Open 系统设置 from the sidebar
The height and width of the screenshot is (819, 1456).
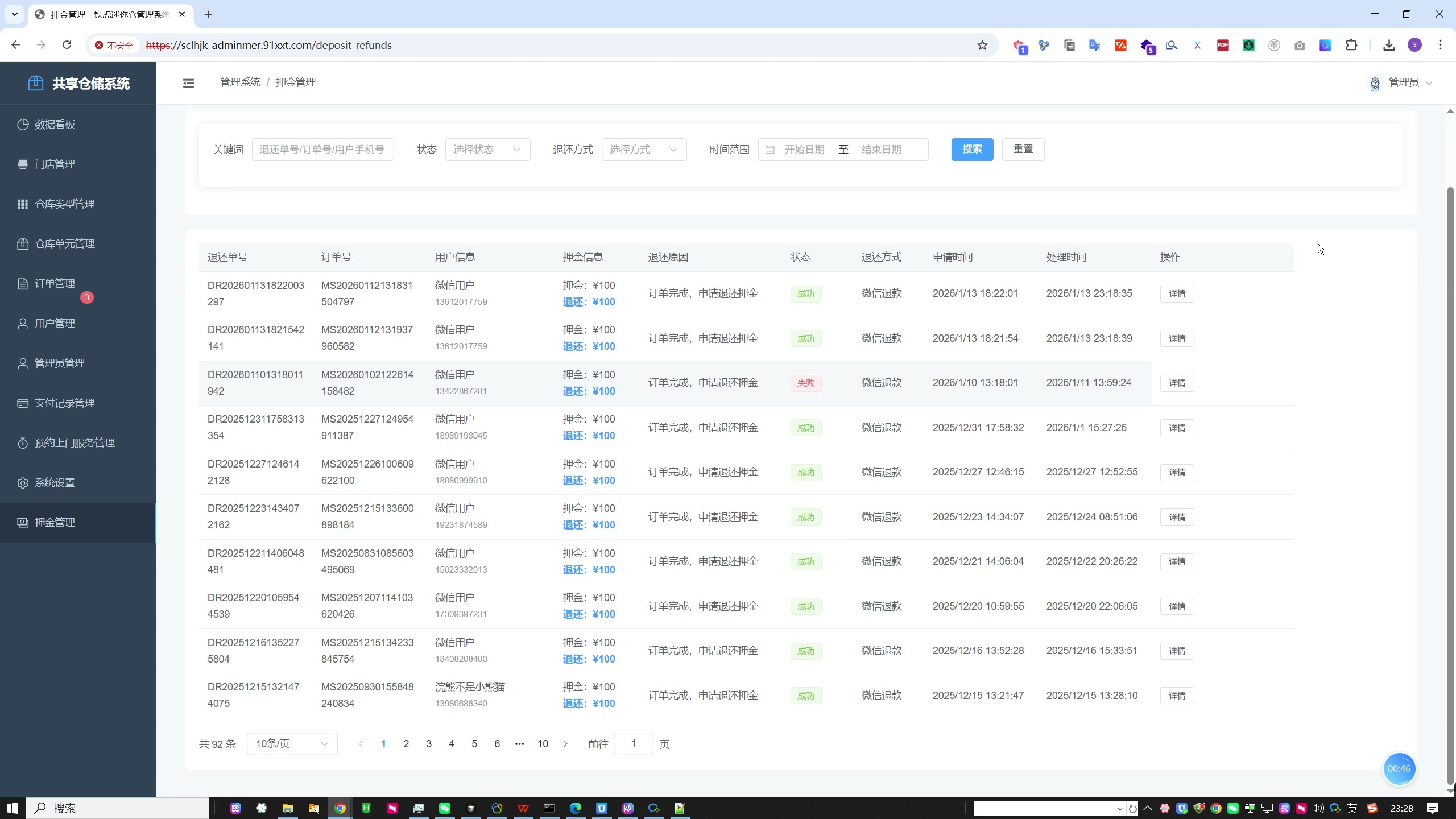point(55,483)
